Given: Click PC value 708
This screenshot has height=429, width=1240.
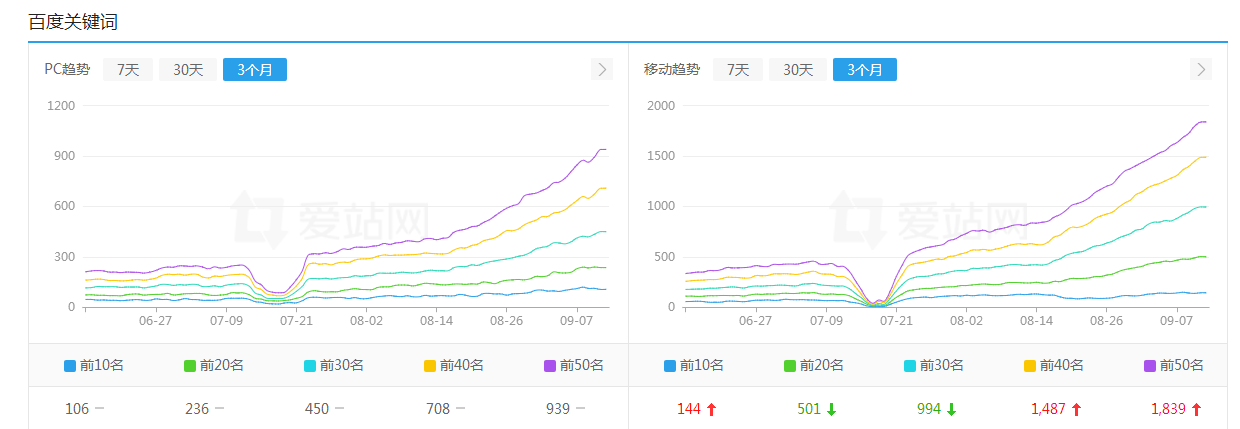Looking at the screenshot, I should tap(437, 409).
